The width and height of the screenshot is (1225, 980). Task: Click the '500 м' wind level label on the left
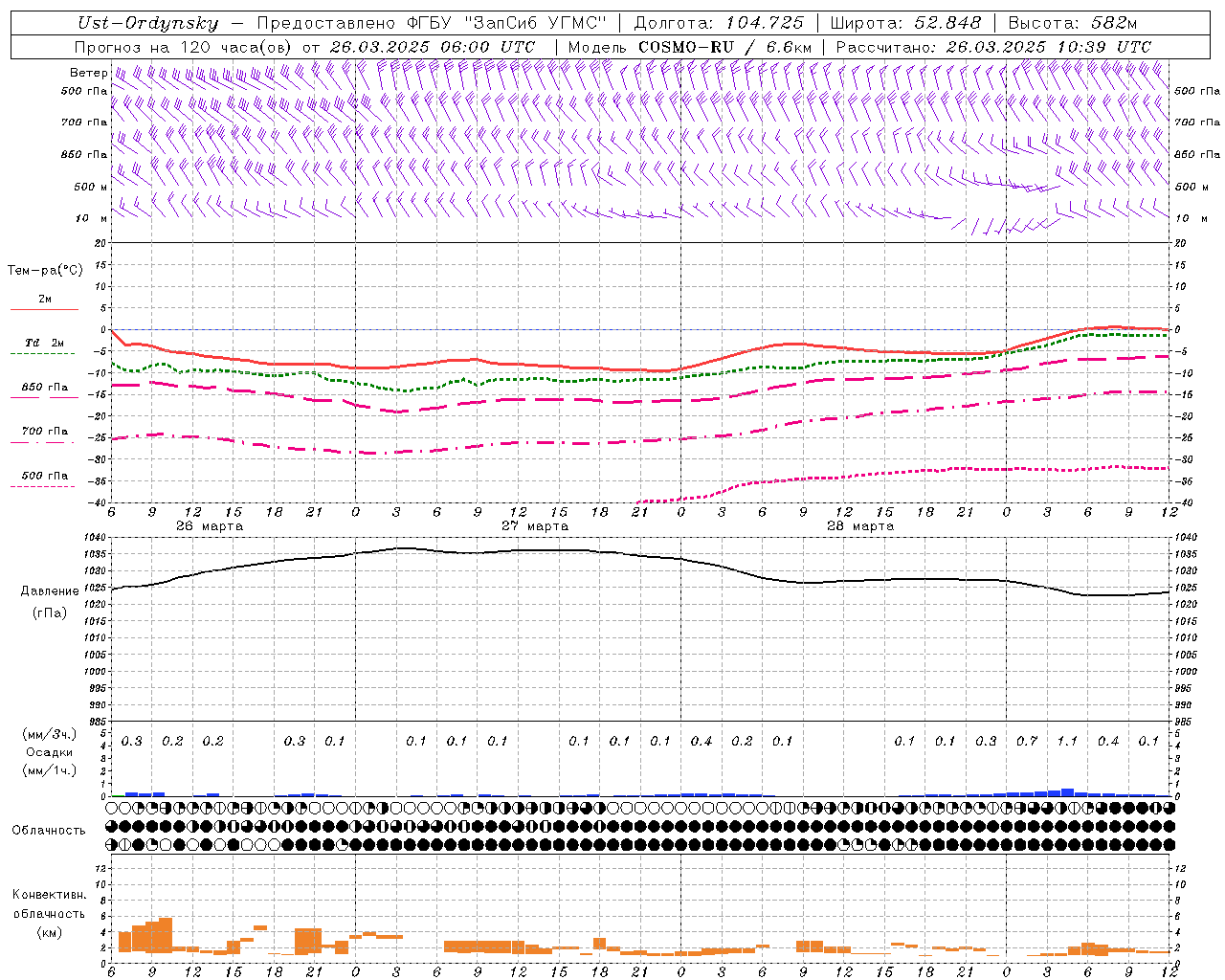90,187
